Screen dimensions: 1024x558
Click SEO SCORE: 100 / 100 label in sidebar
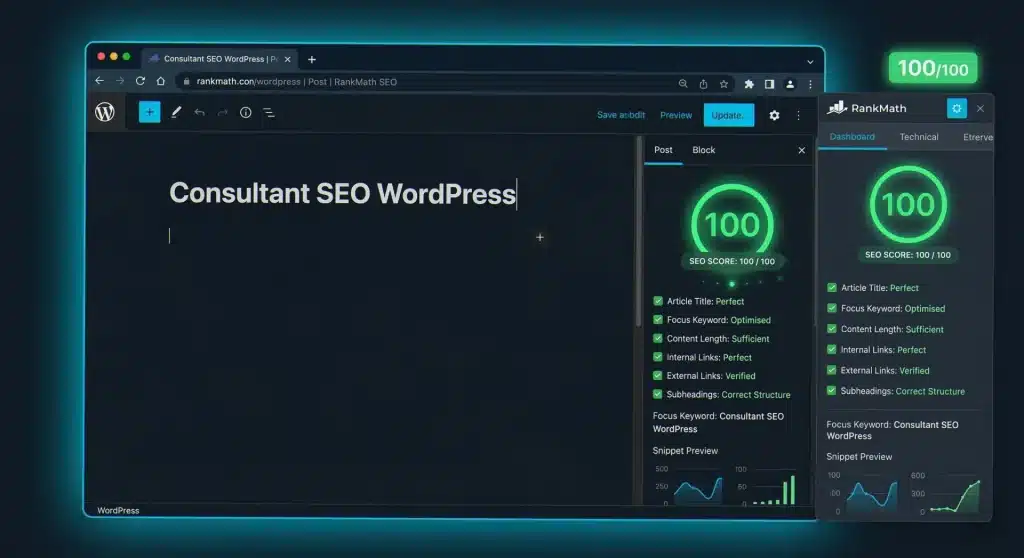732,261
